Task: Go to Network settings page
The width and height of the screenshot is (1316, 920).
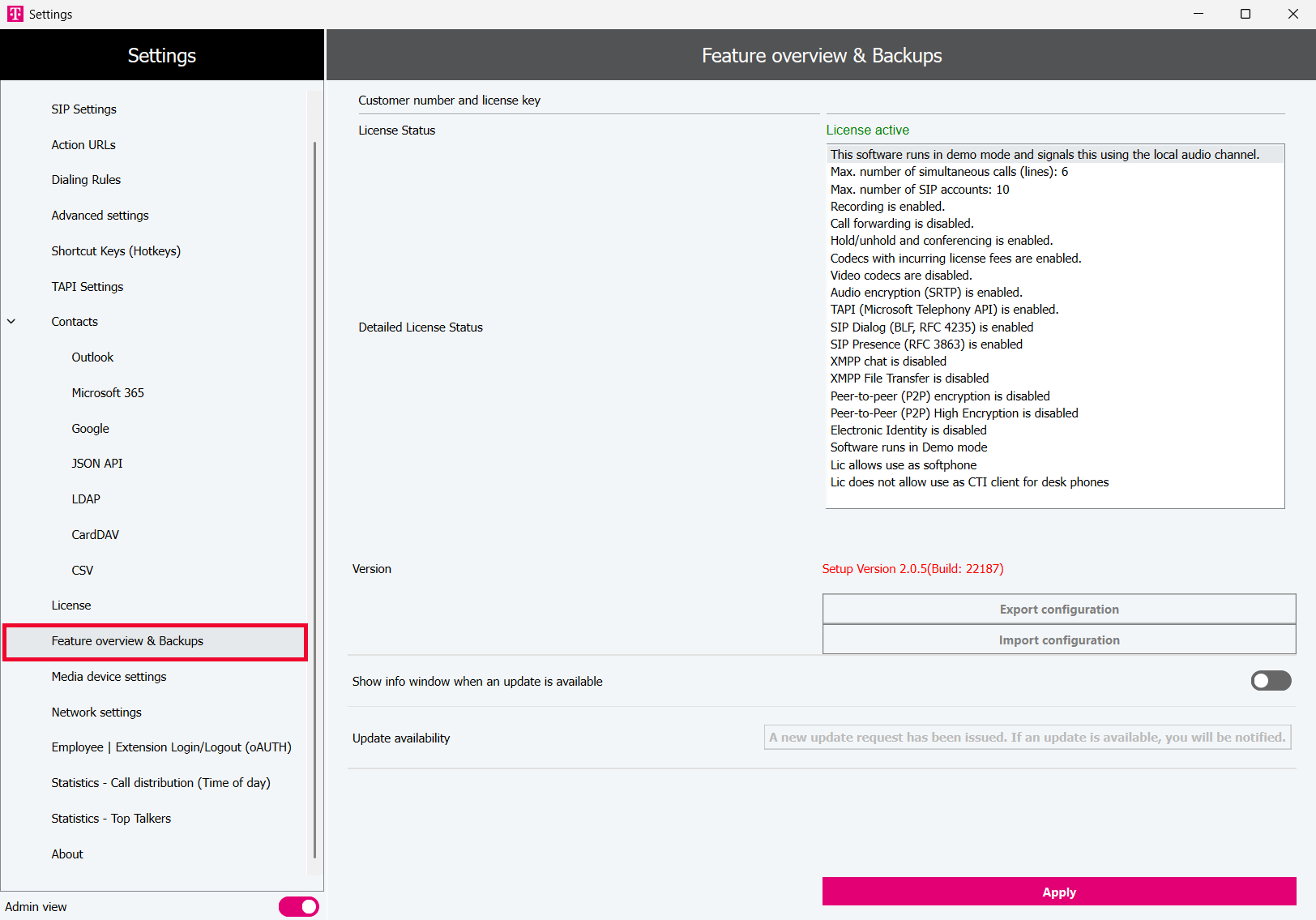Action: (x=96, y=712)
